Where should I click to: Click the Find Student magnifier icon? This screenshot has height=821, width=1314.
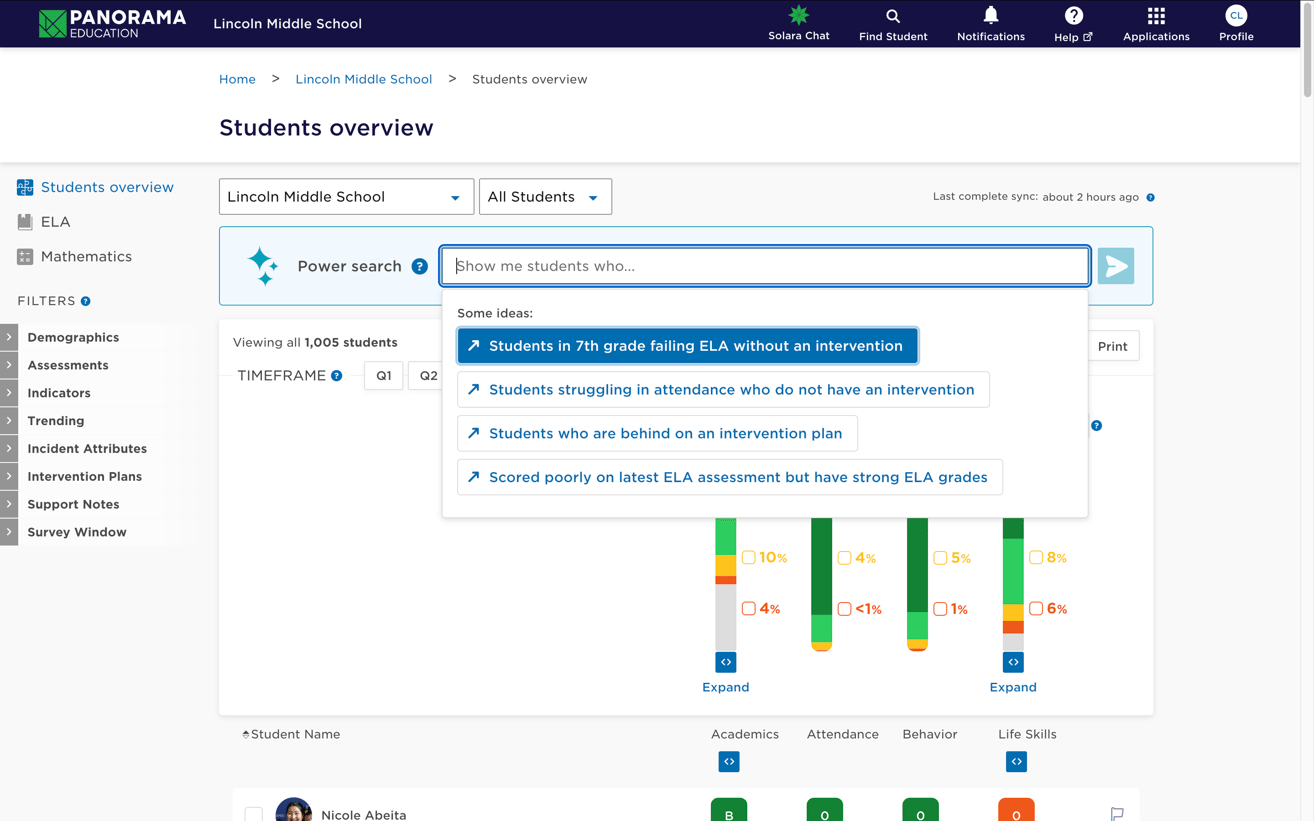click(892, 17)
